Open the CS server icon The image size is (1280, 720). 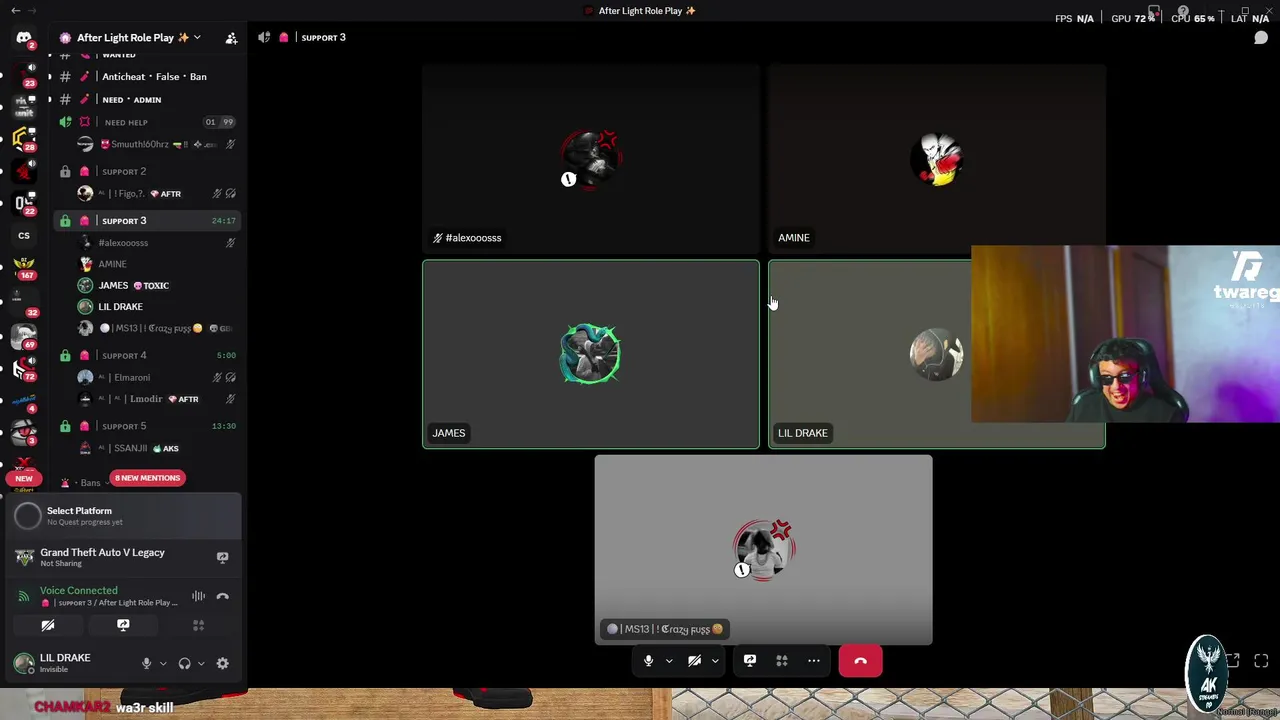click(x=24, y=236)
